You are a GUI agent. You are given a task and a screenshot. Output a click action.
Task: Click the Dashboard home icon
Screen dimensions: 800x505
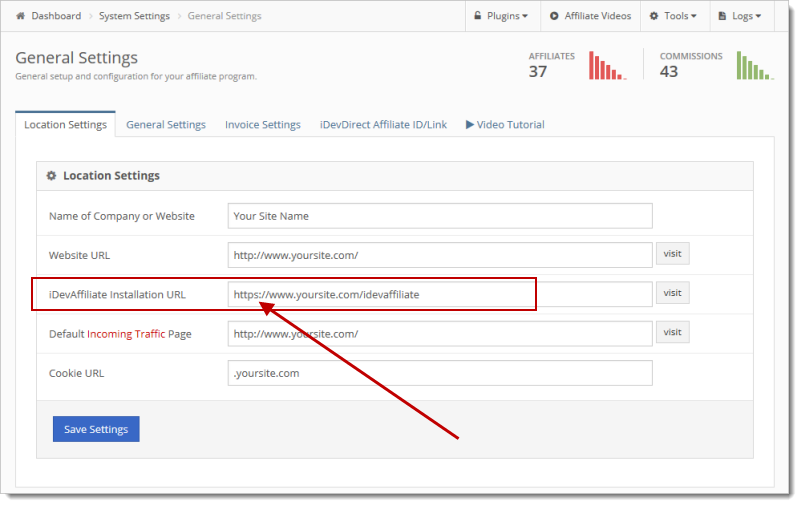(20, 16)
